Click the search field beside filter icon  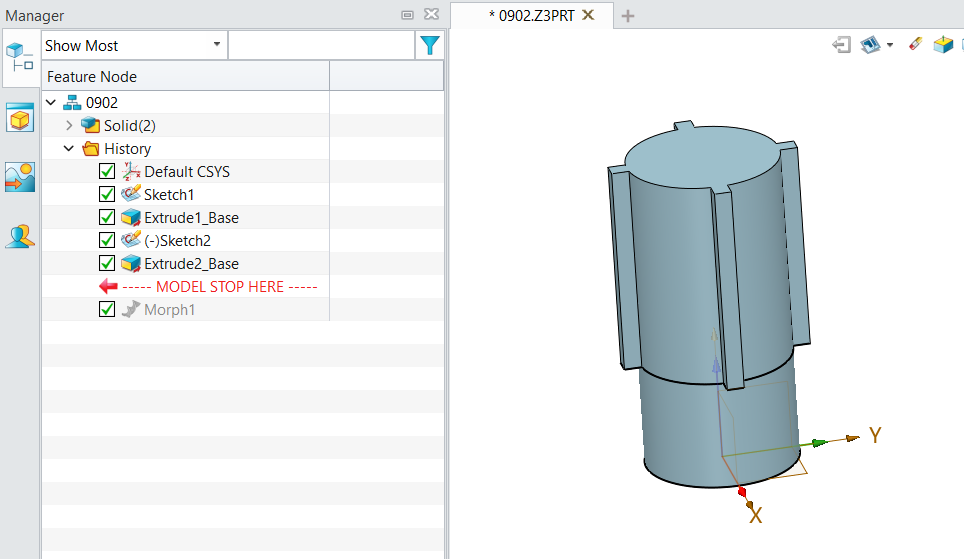320,46
